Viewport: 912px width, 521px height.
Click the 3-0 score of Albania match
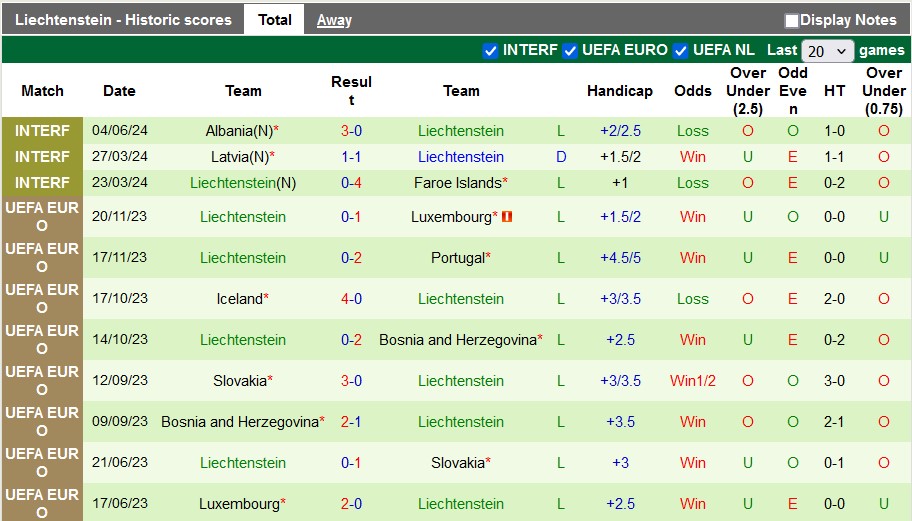[x=351, y=131]
